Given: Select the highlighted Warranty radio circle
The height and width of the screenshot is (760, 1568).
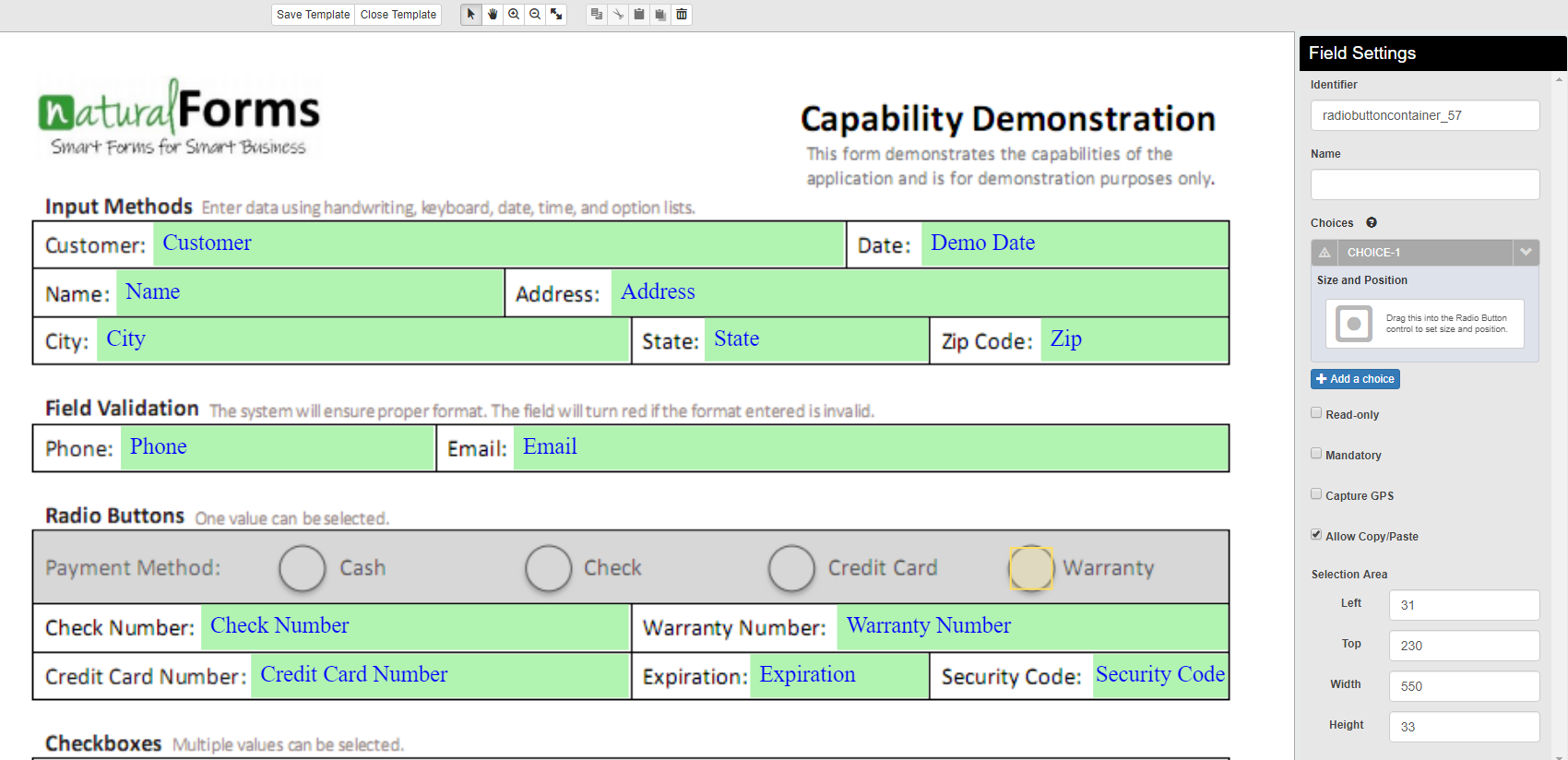Looking at the screenshot, I should click(x=1031, y=568).
